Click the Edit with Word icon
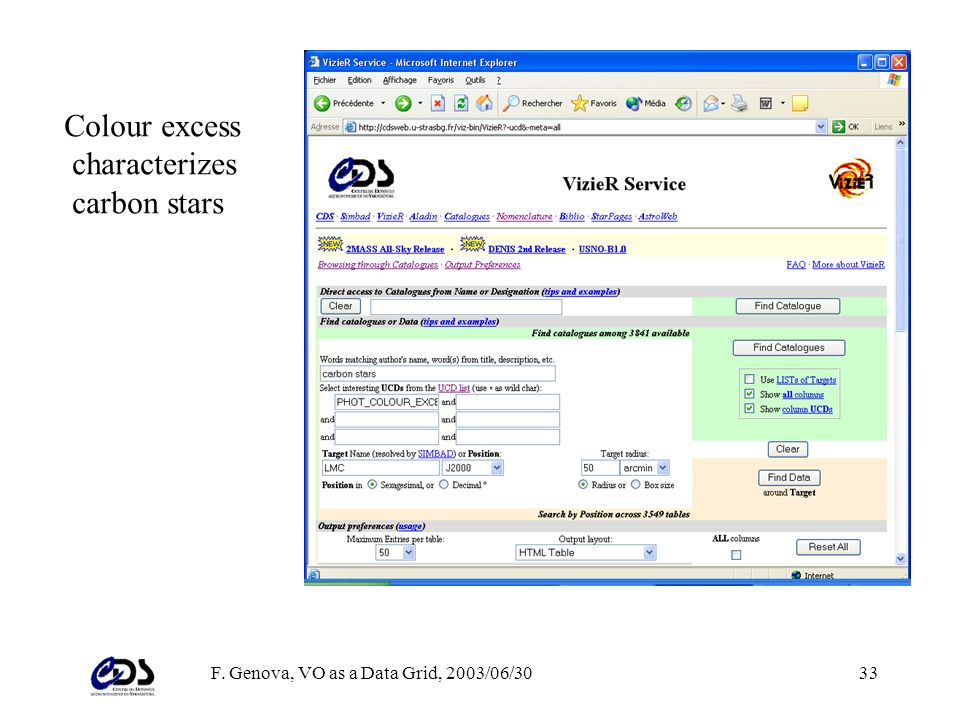The image size is (960, 720). tap(765, 103)
